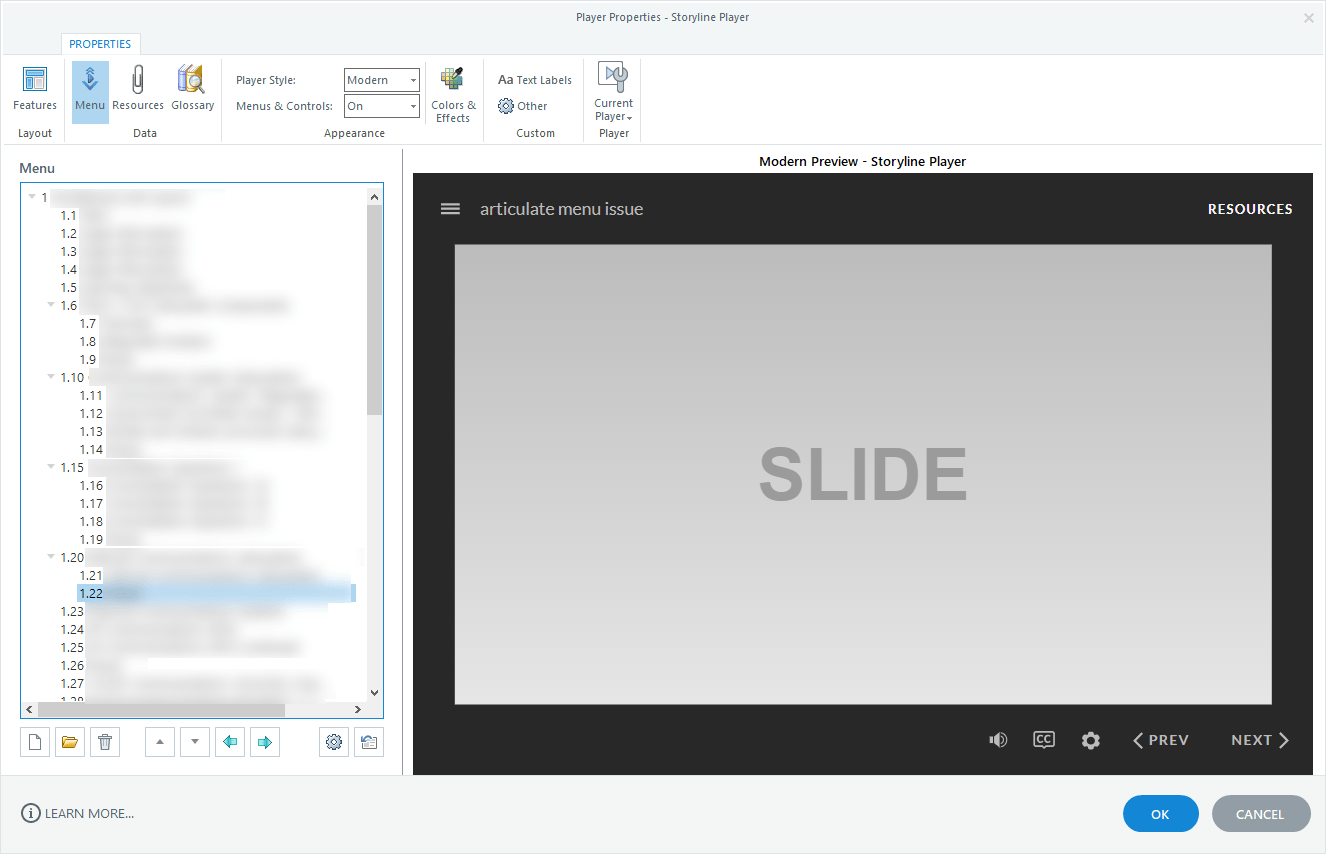Click the horizontal scrollbar right arrow
The width and height of the screenshot is (1326, 854).
pyautogui.click(x=359, y=709)
